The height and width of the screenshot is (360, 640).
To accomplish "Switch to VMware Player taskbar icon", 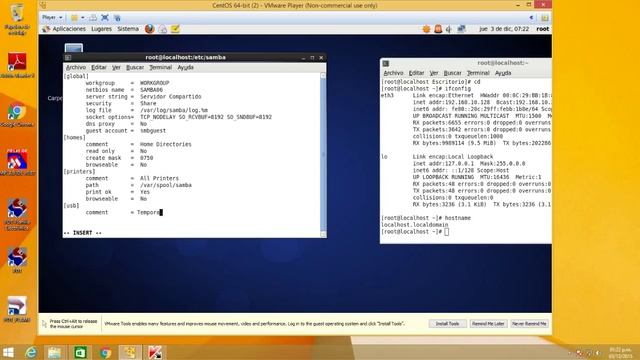I will pos(130,353).
